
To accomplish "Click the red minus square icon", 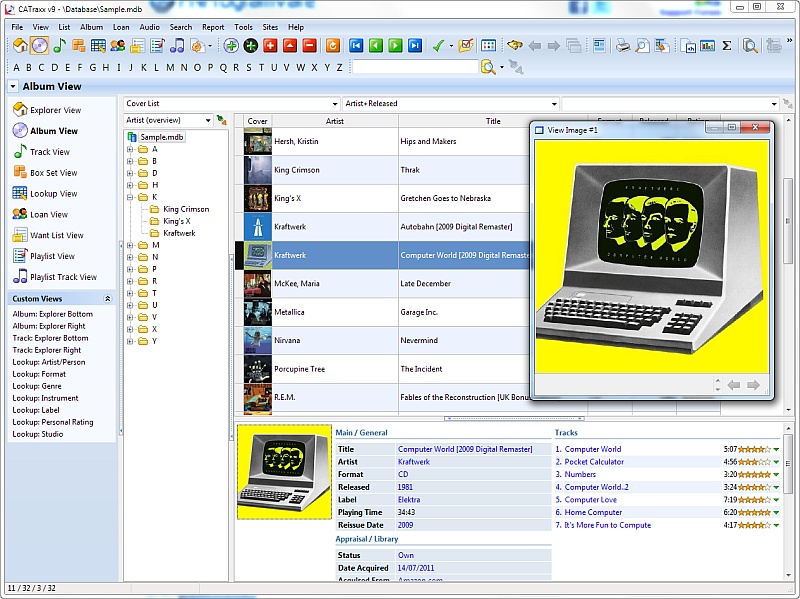I will point(309,46).
